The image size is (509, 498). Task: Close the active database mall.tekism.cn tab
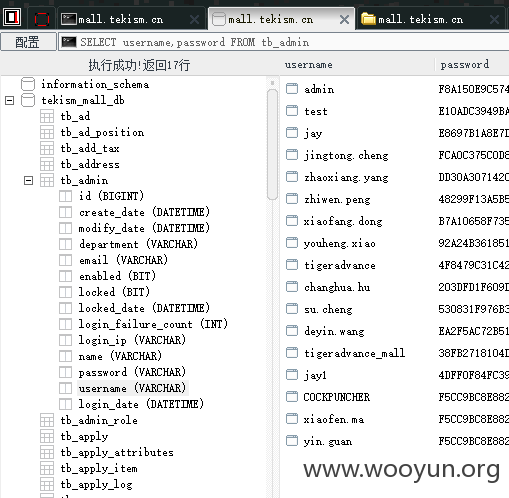[344, 20]
